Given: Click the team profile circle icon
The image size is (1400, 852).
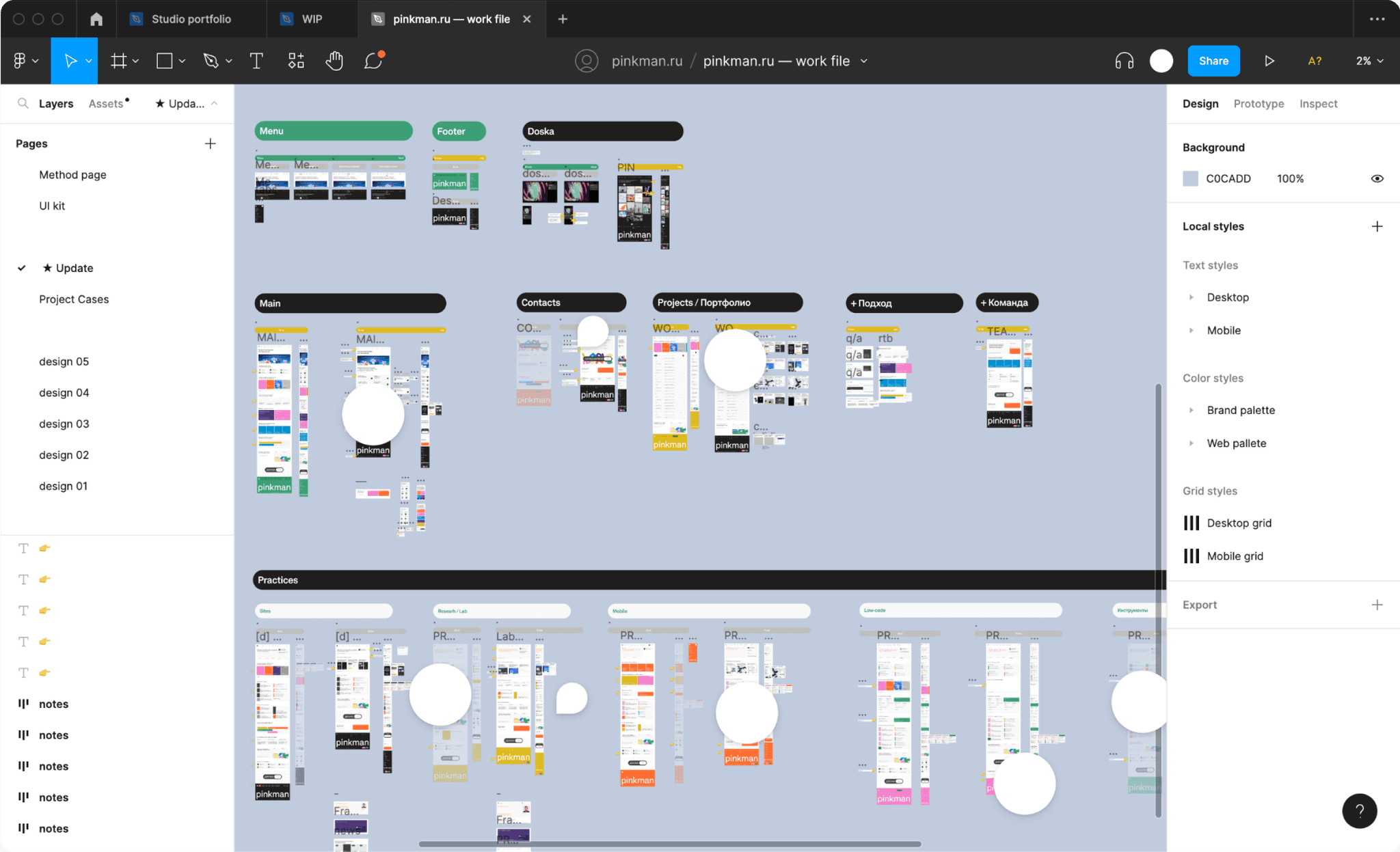Looking at the screenshot, I should [x=587, y=61].
